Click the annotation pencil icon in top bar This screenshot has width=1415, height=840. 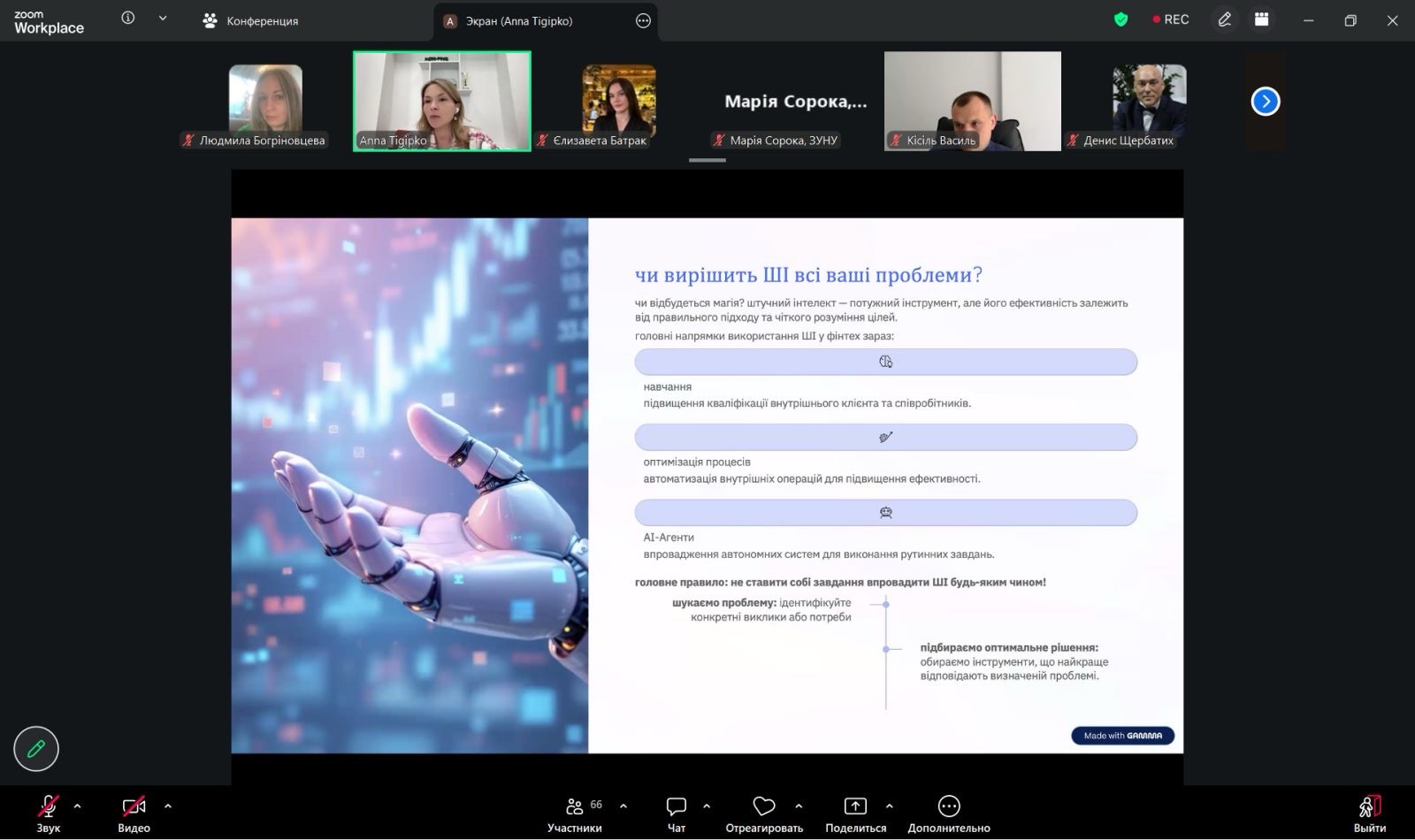pos(1224,19)
